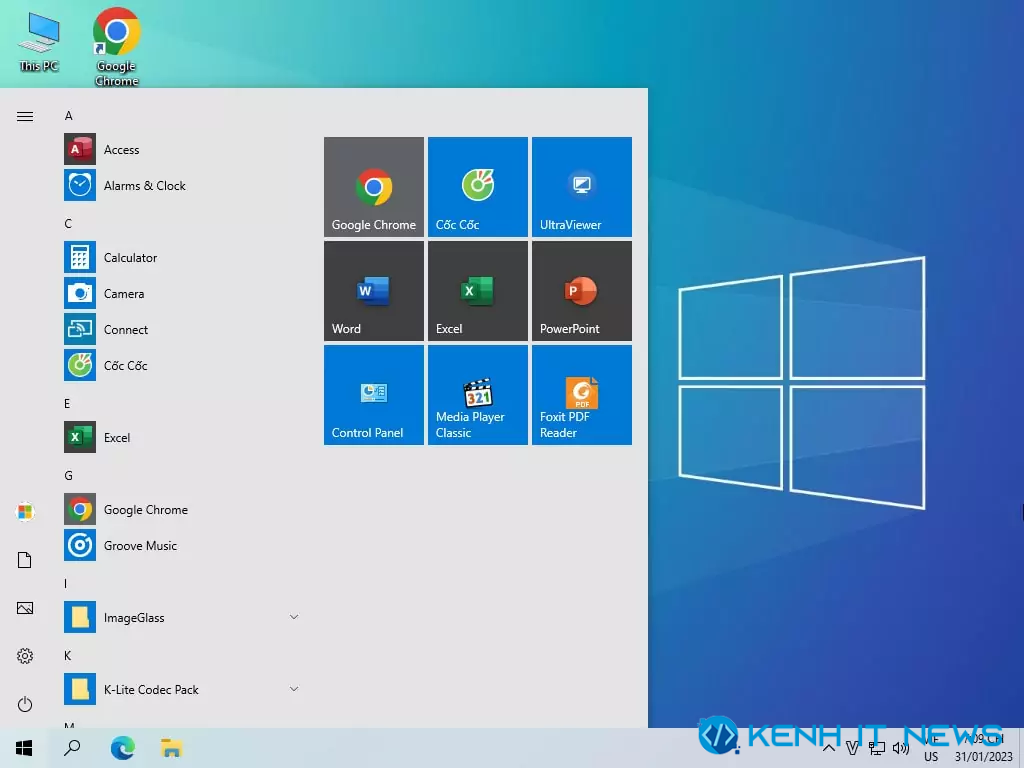This screenshot has height=768, width=1024.
Task: Open the Control Panel tile
Action: coord(374,395)
